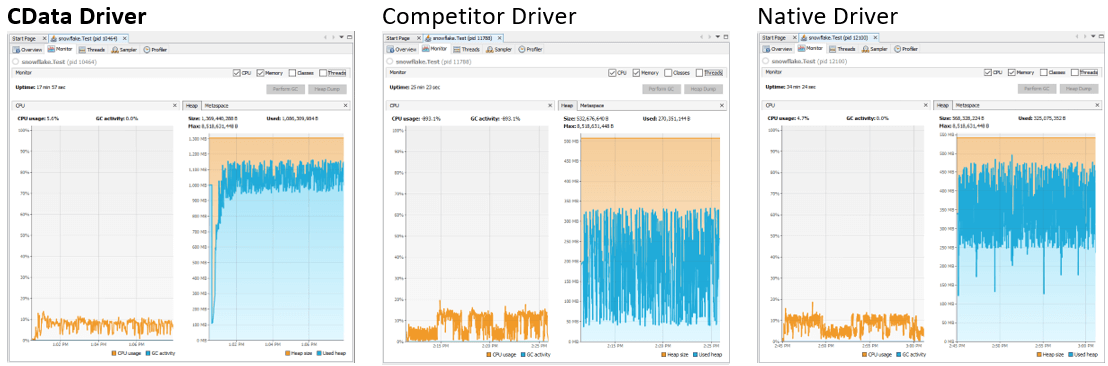This screenshot has height=366, width=1108.
Task: Close the CPU chart panel in CData window
Action: click(x=175, y=105)
